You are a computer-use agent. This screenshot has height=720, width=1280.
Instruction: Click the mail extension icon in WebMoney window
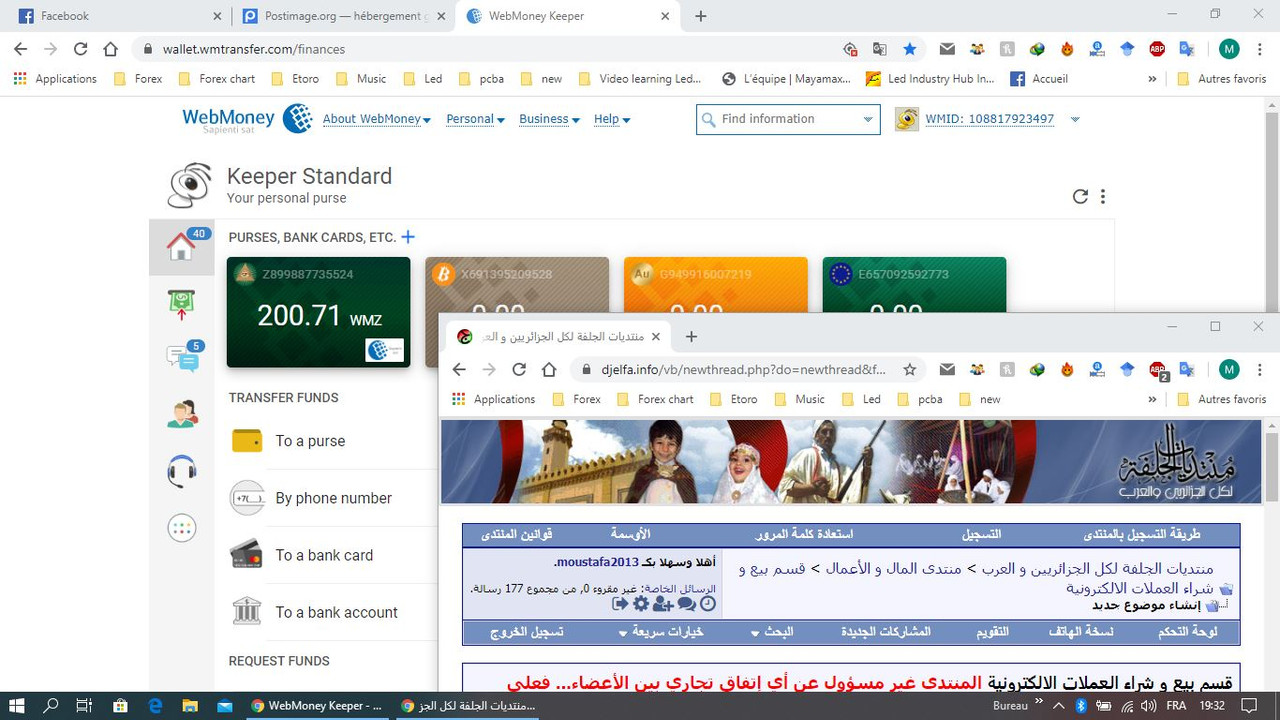coord(947,48)
